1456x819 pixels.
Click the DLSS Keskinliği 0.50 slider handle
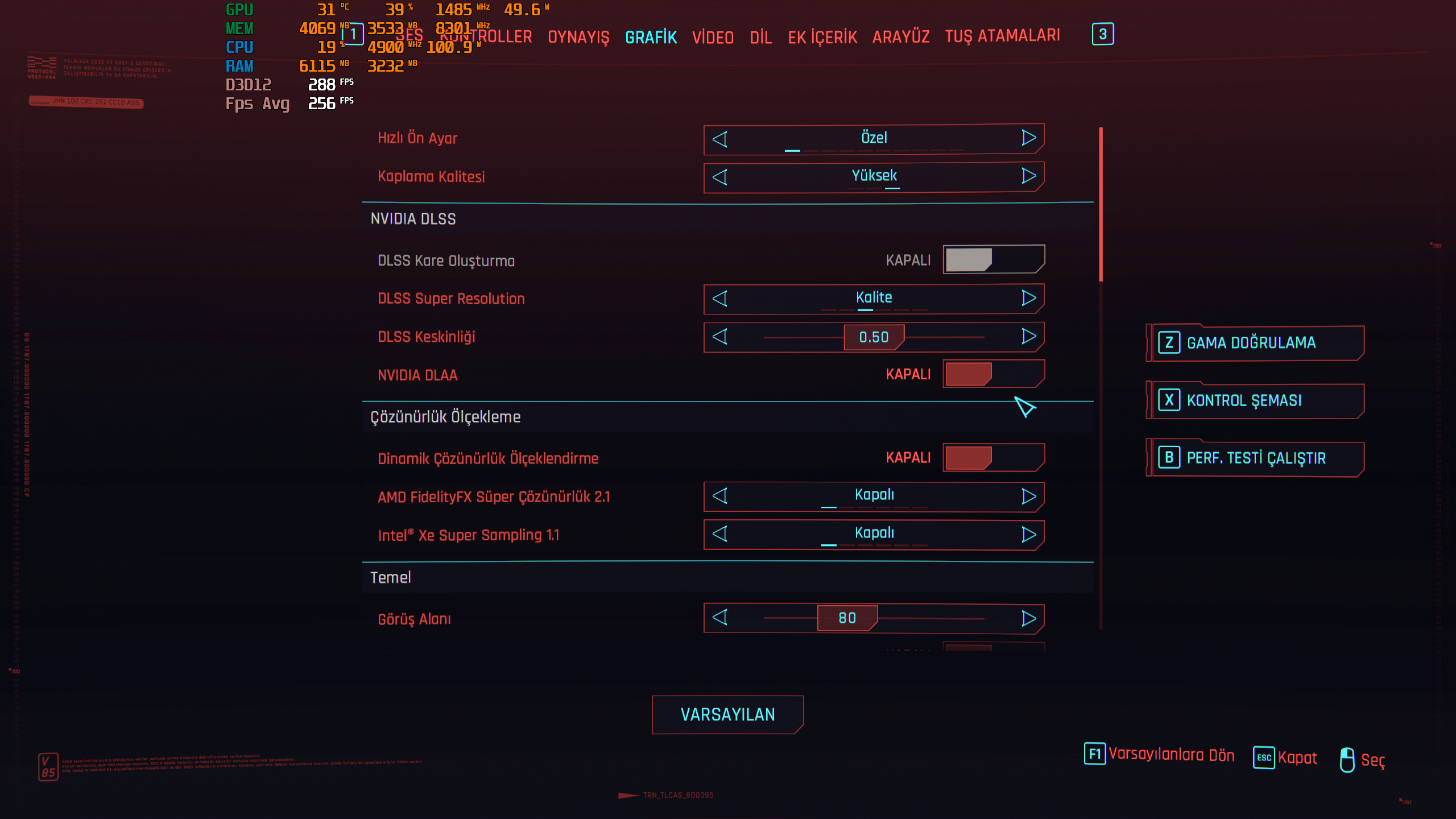874,337
